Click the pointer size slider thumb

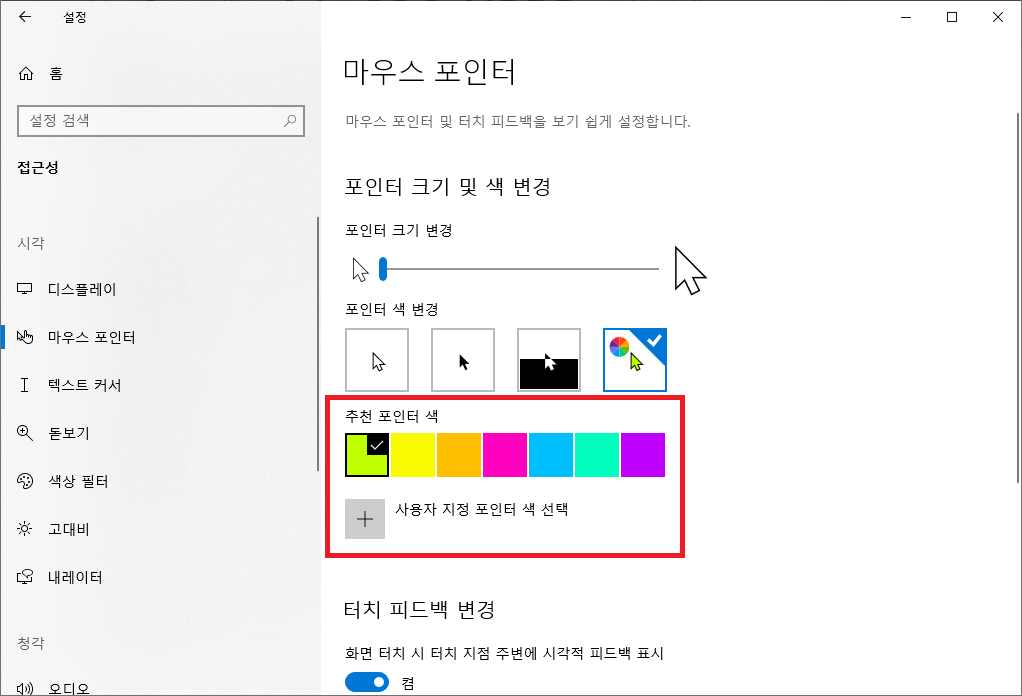click(383, 268)
